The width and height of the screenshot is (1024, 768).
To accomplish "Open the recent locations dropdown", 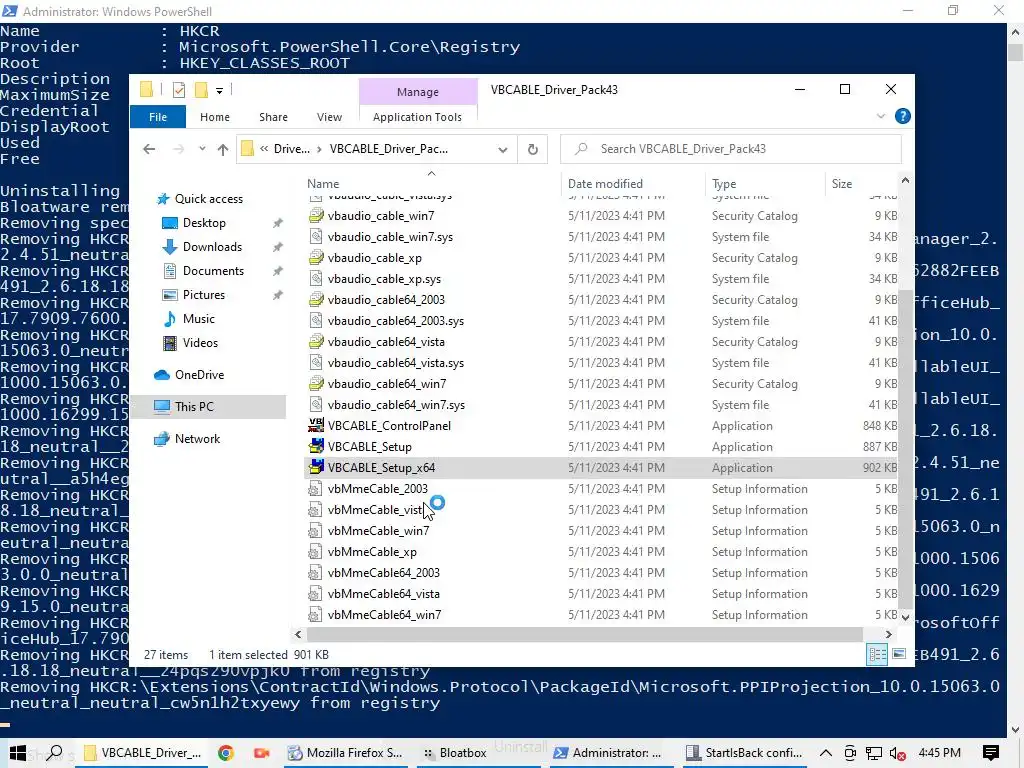I will point(202,149).
